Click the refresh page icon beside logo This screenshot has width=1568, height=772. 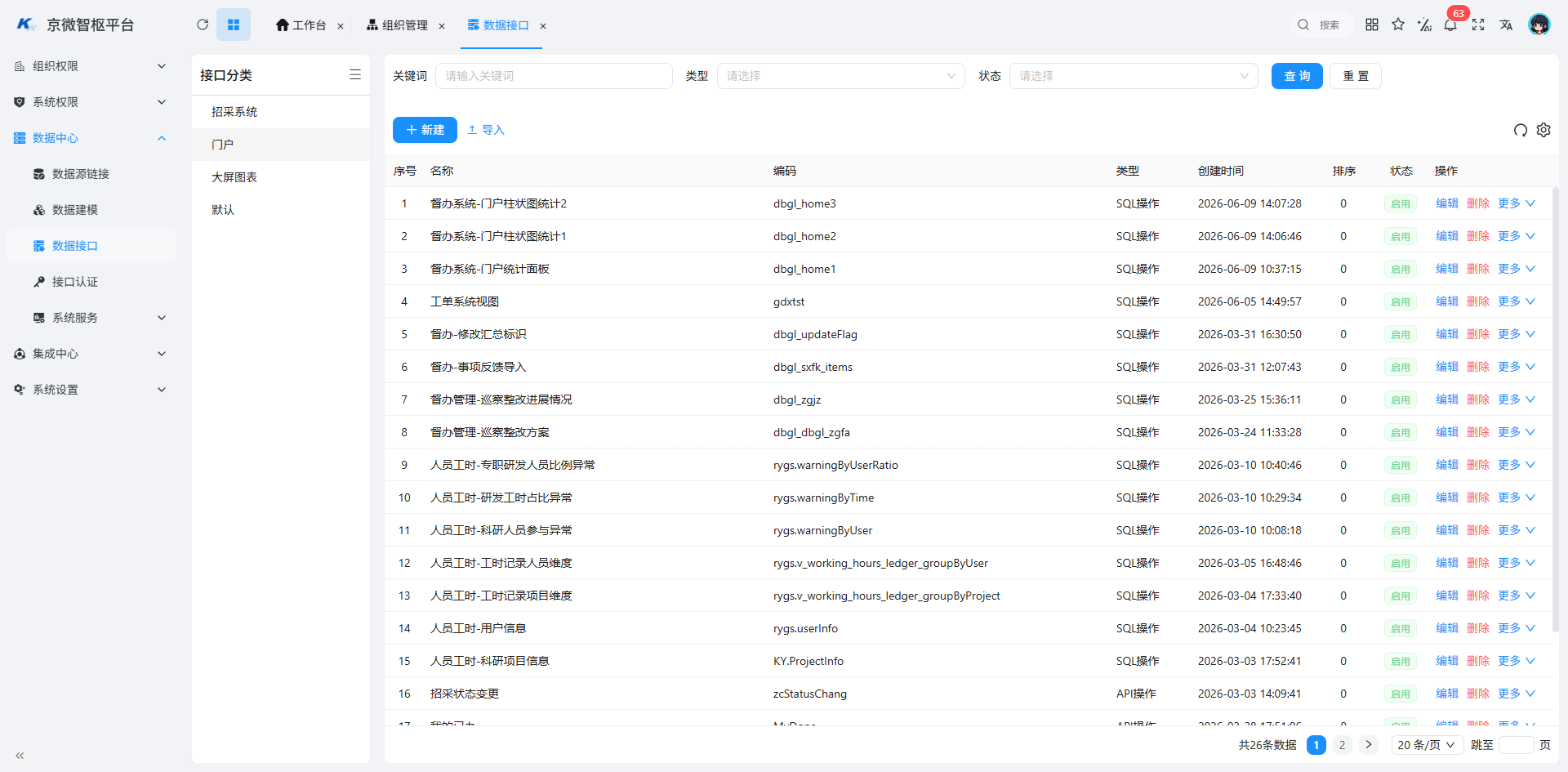(203, 25)
